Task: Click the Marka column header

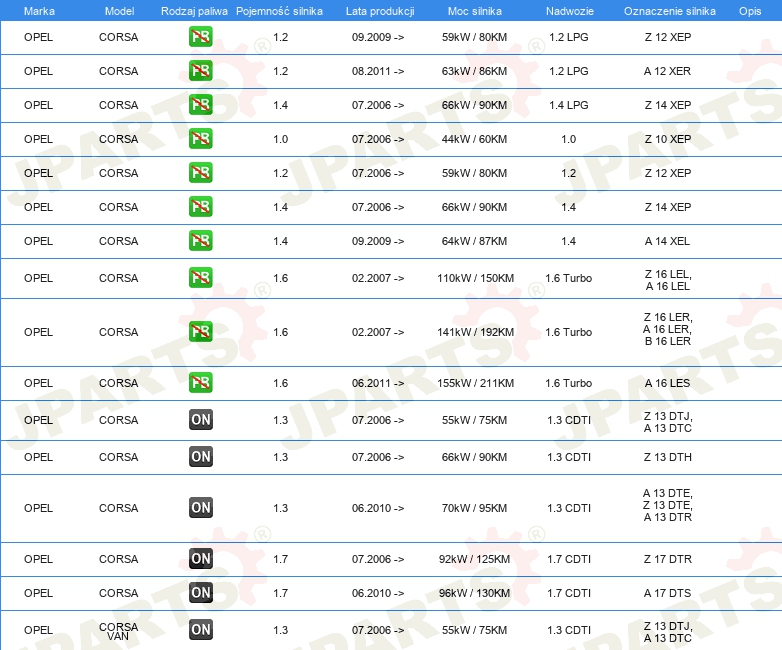Action: click(x=39, y=11)
